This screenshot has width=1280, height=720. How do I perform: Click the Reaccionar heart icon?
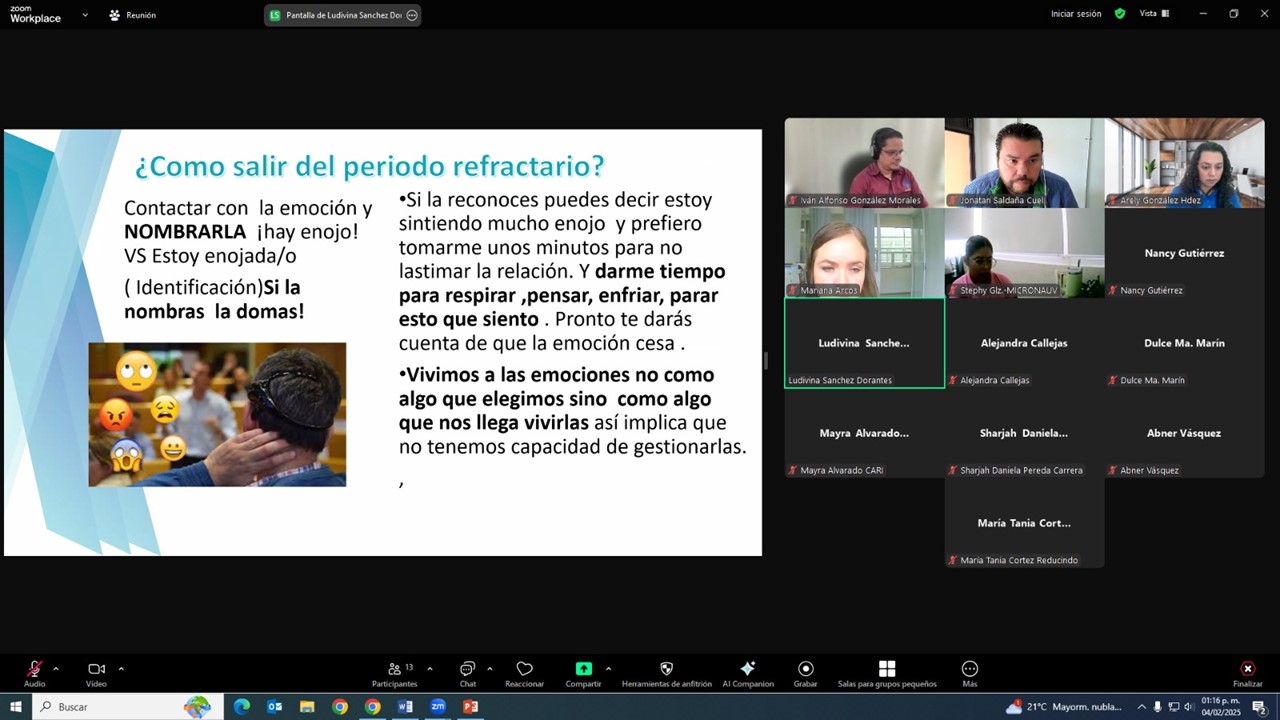click(524, 669)
